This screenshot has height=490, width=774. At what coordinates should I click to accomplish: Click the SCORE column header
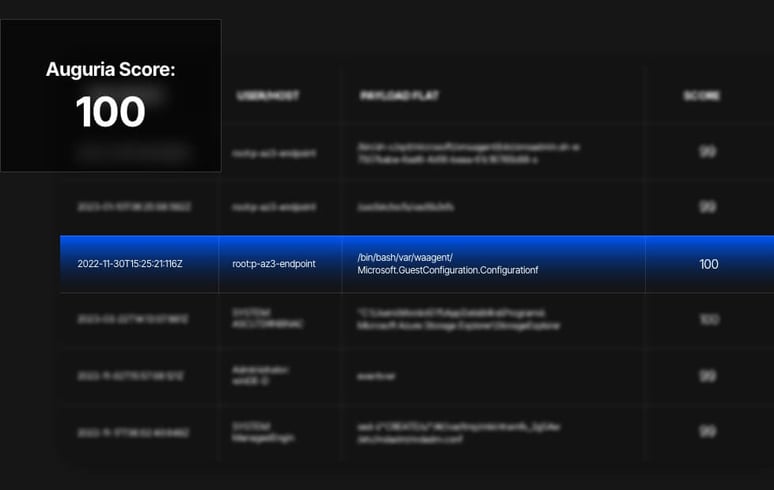tap(702, 96)
